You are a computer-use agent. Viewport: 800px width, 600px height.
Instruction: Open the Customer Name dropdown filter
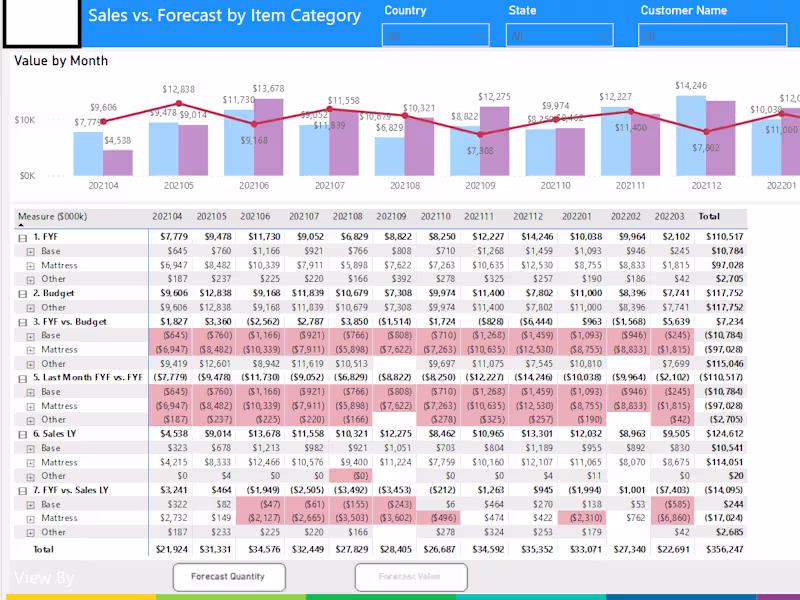pyautogui.click(x=712, y=36)
